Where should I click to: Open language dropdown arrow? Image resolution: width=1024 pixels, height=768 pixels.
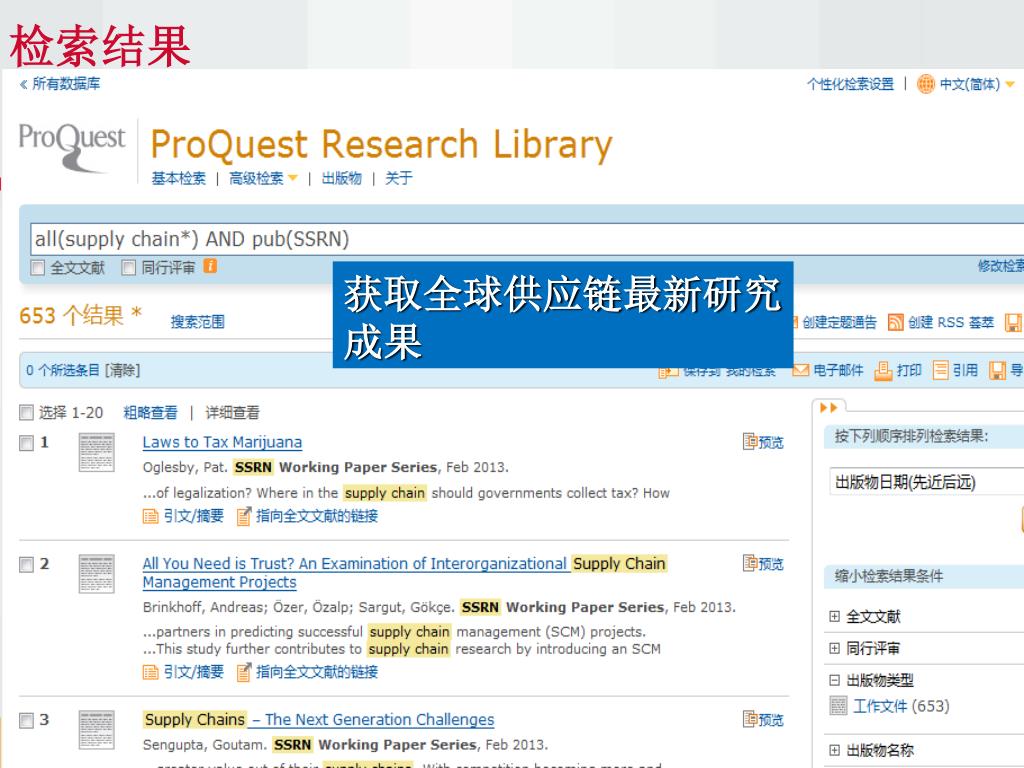[1010, 84]
